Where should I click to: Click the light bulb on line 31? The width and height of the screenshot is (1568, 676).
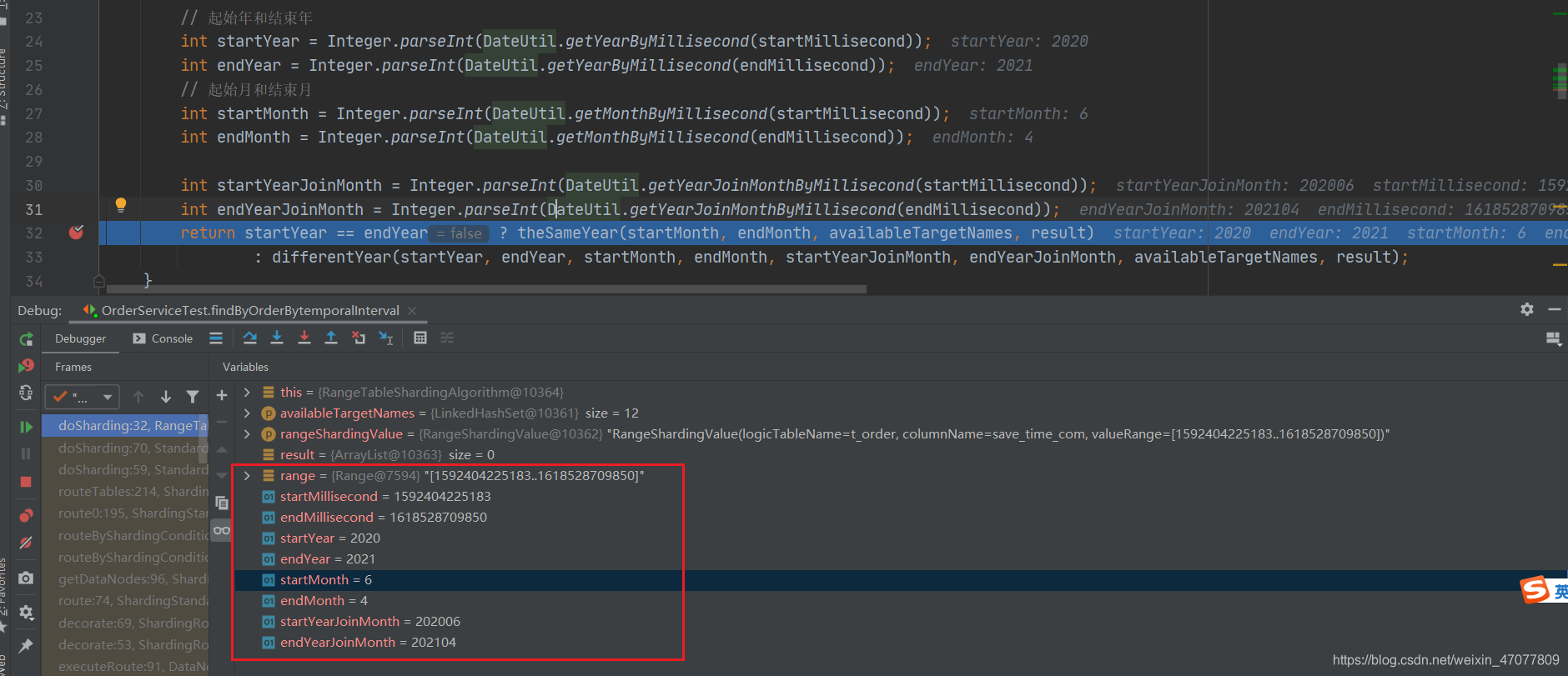click(121, 204)
